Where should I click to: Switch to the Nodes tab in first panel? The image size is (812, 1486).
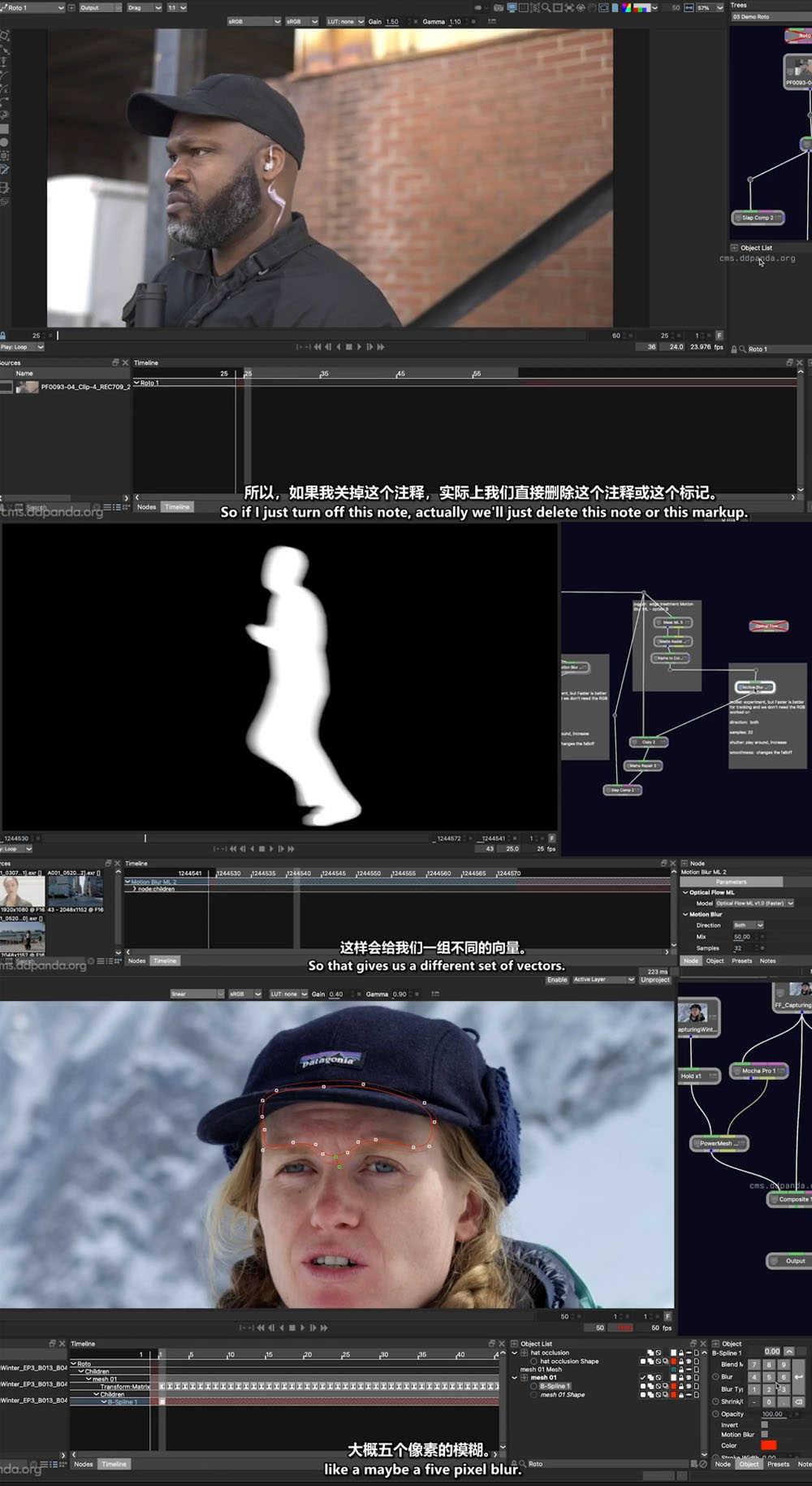[x=146, y=507]
